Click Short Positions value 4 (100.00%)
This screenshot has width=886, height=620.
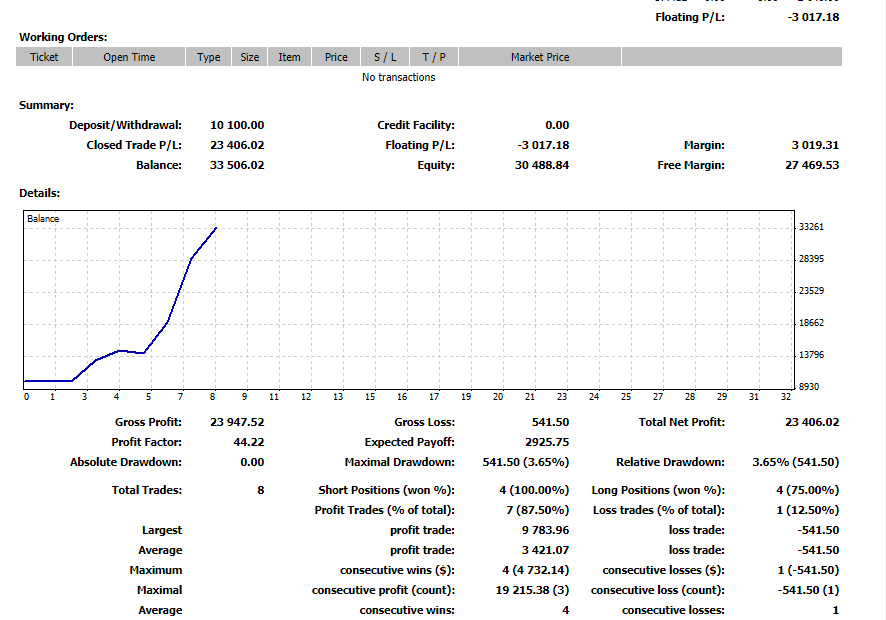(x=534, y=490)
